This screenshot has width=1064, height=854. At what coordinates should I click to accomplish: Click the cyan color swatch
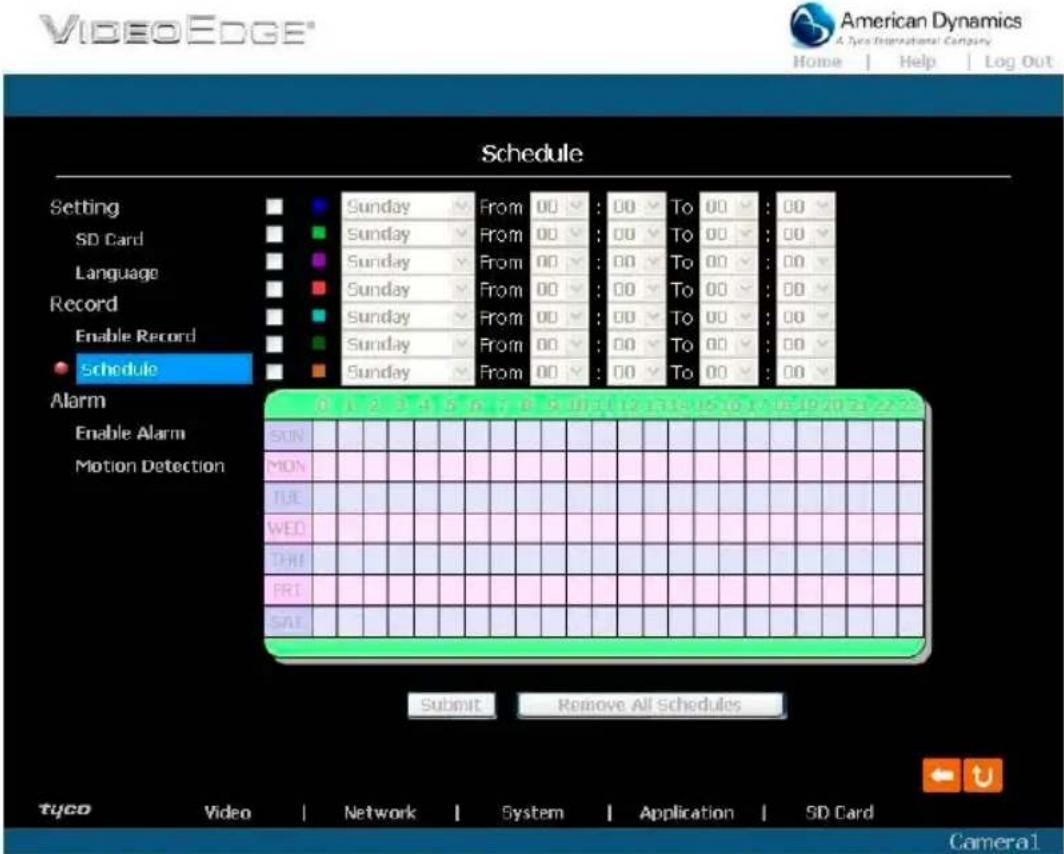(318, 317)
